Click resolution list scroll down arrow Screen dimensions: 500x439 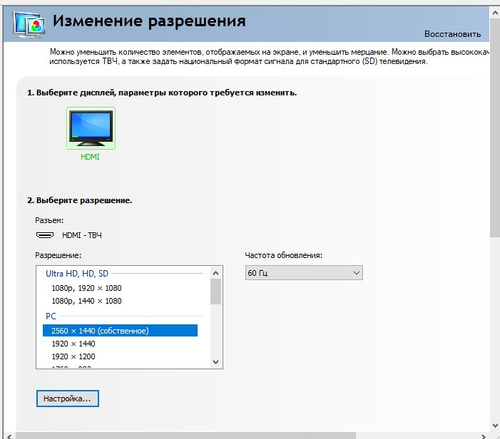[x=216, y=362]
